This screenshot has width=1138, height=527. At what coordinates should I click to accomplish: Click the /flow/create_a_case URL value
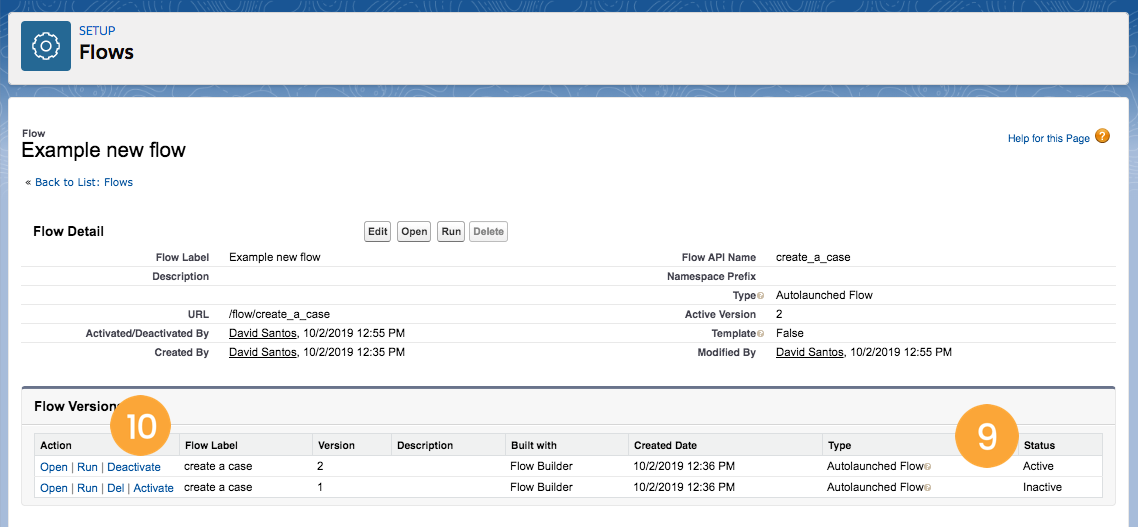point(279,314)
